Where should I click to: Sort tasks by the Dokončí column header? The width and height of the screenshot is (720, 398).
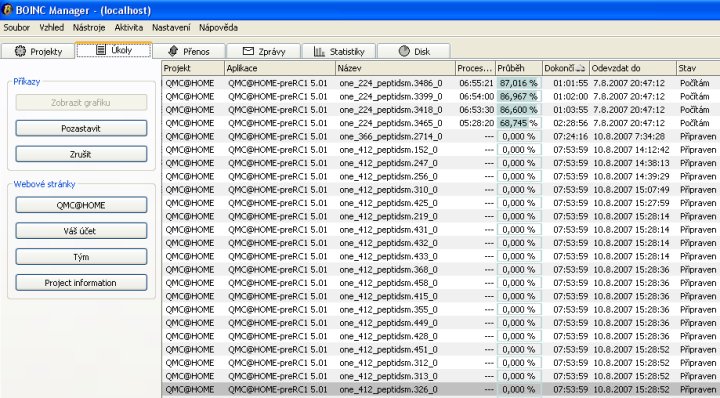[x=566, y=68]
